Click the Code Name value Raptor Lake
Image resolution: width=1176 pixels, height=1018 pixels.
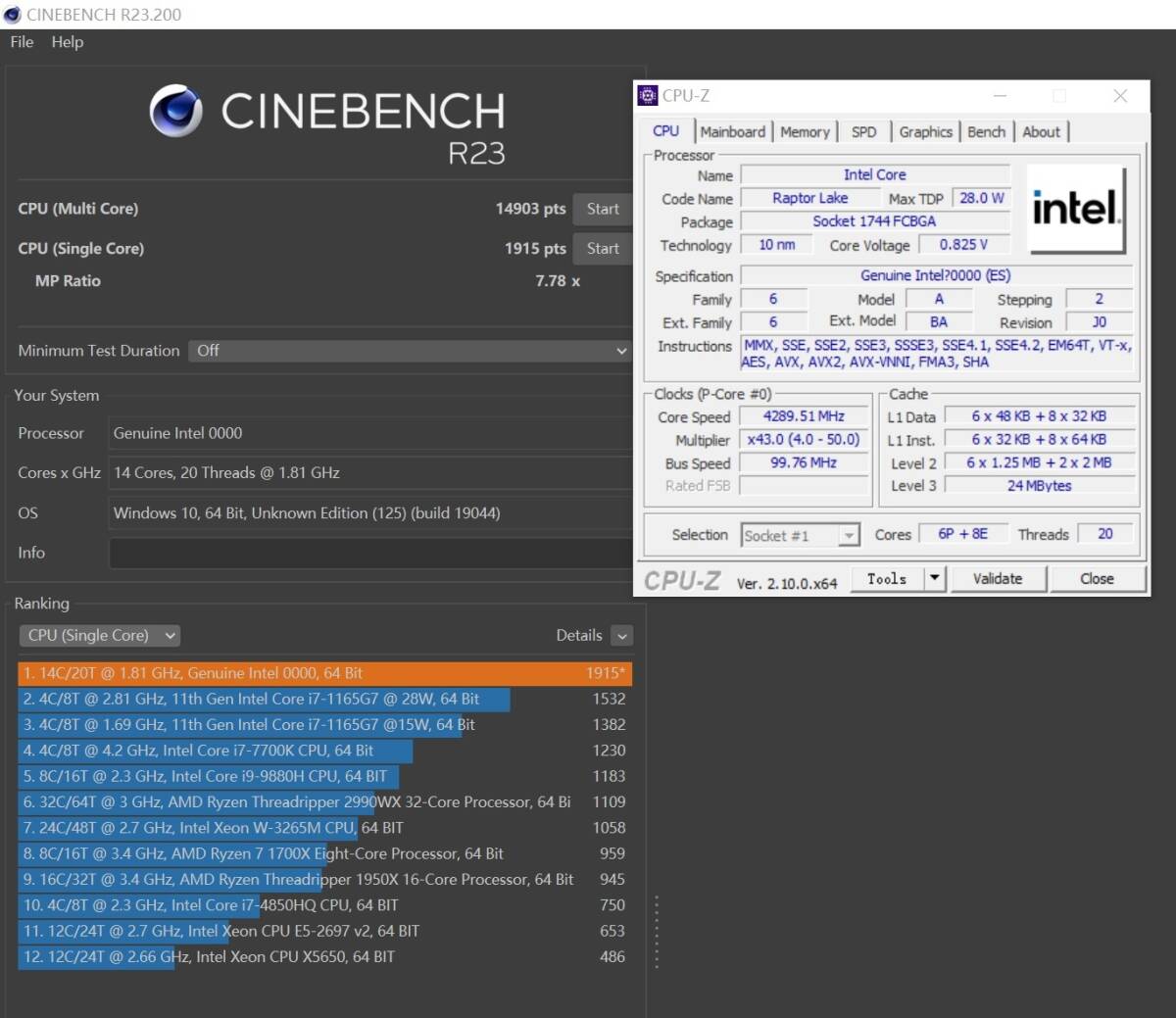(x=810, y=198)
